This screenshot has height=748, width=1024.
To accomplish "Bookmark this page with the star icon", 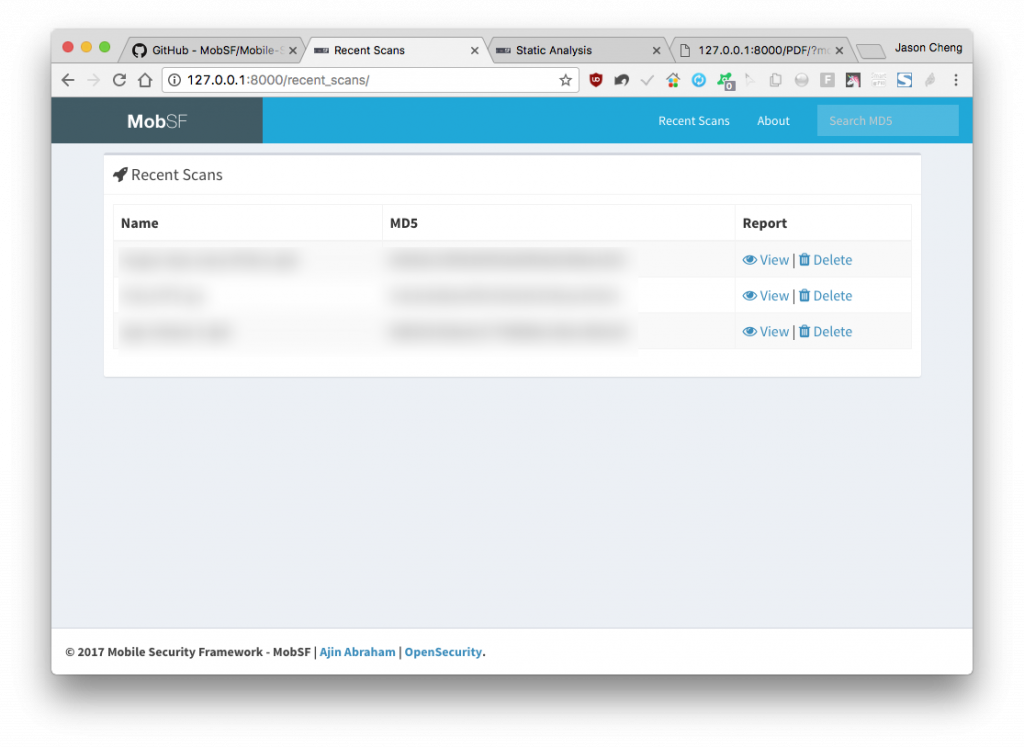I will (x=566, y=80).
